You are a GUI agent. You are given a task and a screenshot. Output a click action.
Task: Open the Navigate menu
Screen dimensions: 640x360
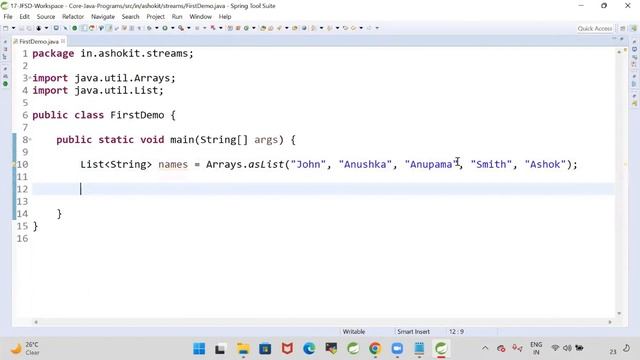click(x=103, y=17)
